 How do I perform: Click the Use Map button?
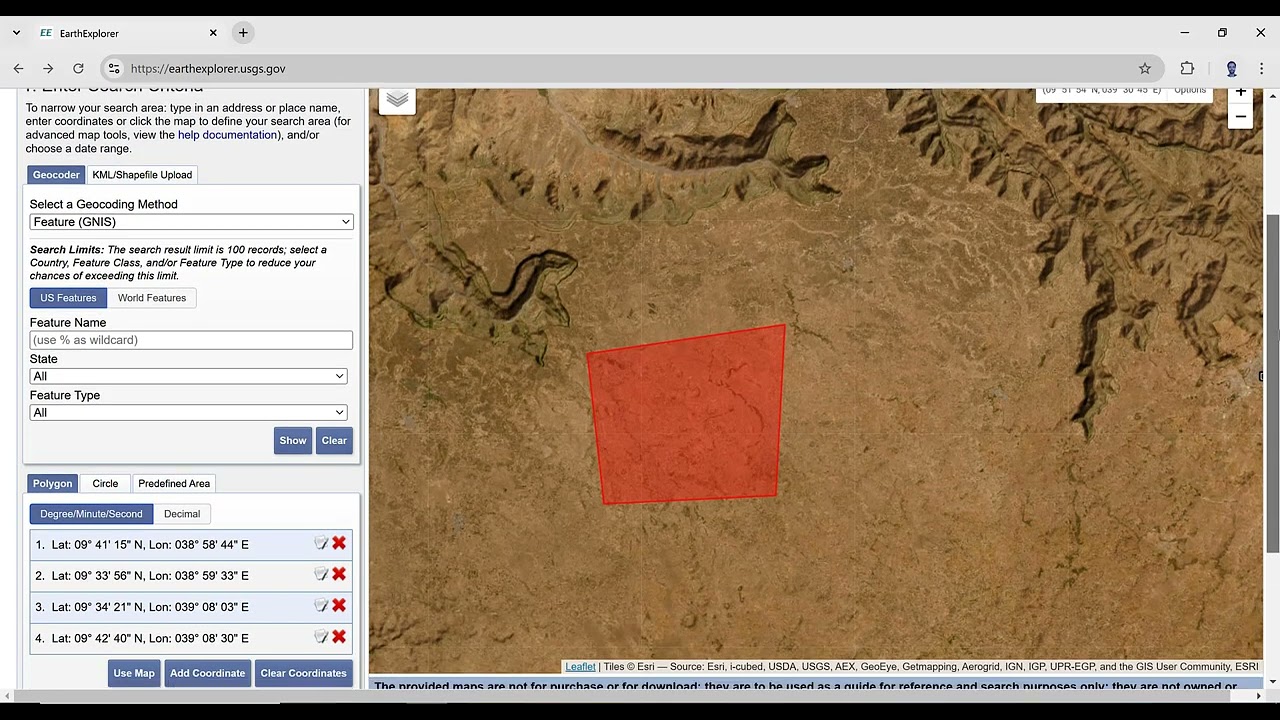134,673
